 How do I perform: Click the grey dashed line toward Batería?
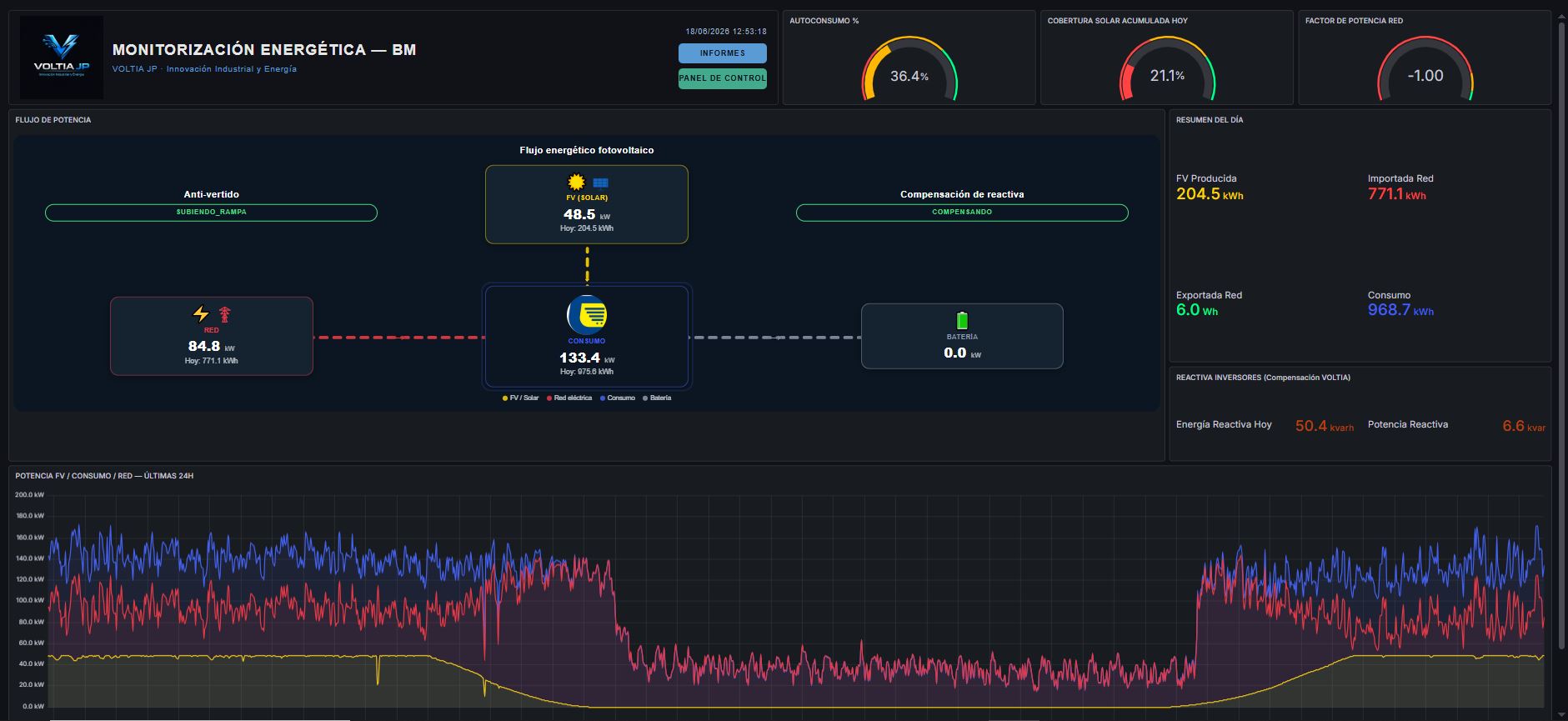[x=775, y=338]
